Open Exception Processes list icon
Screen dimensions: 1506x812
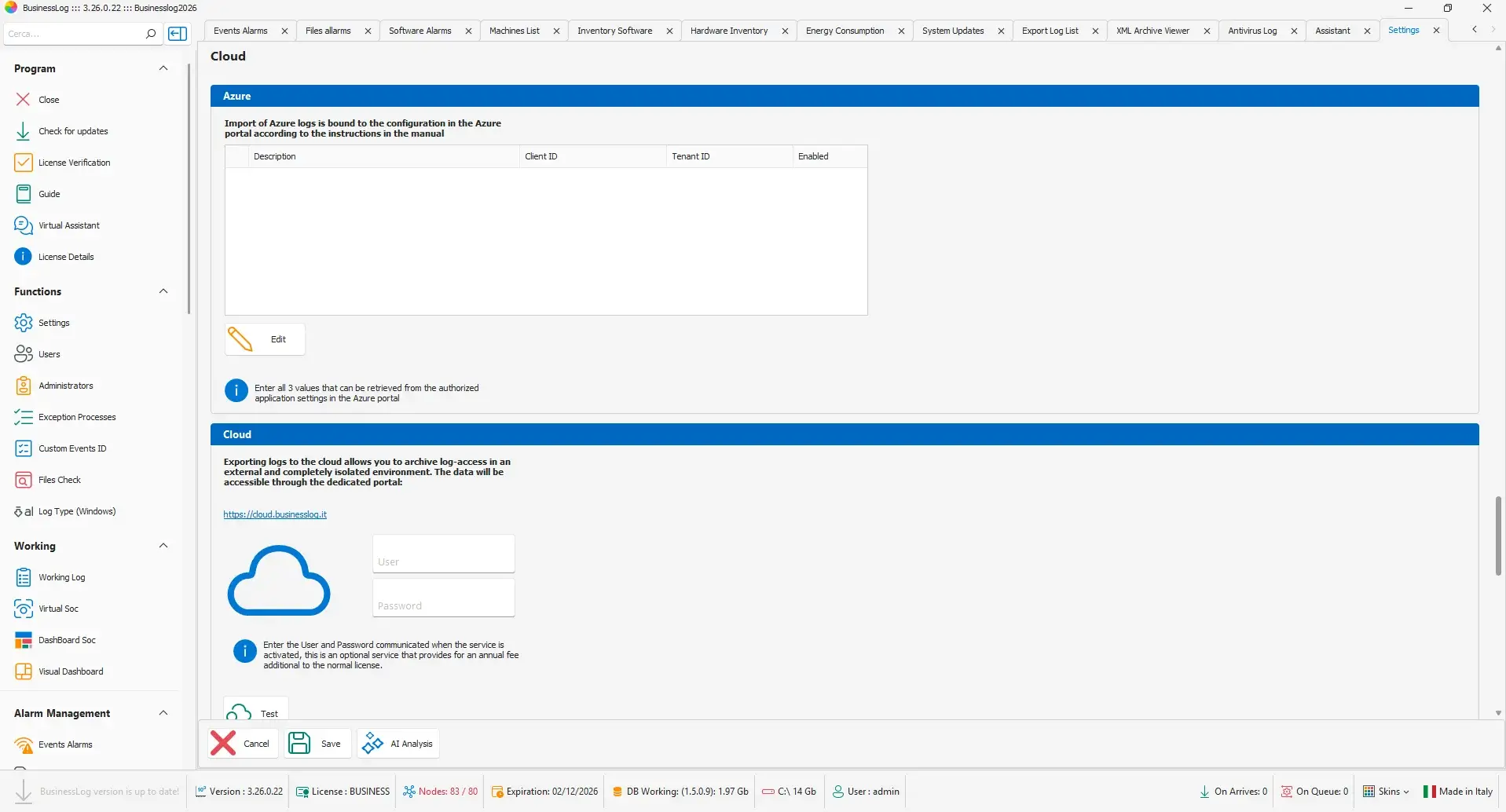coord(24,417)
